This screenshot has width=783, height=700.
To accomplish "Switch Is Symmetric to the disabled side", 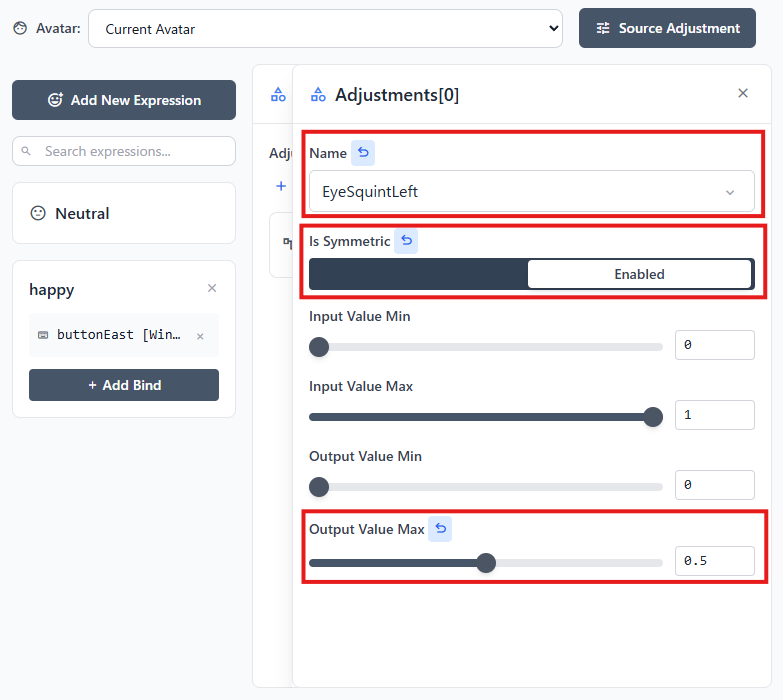I will (418, 274).
